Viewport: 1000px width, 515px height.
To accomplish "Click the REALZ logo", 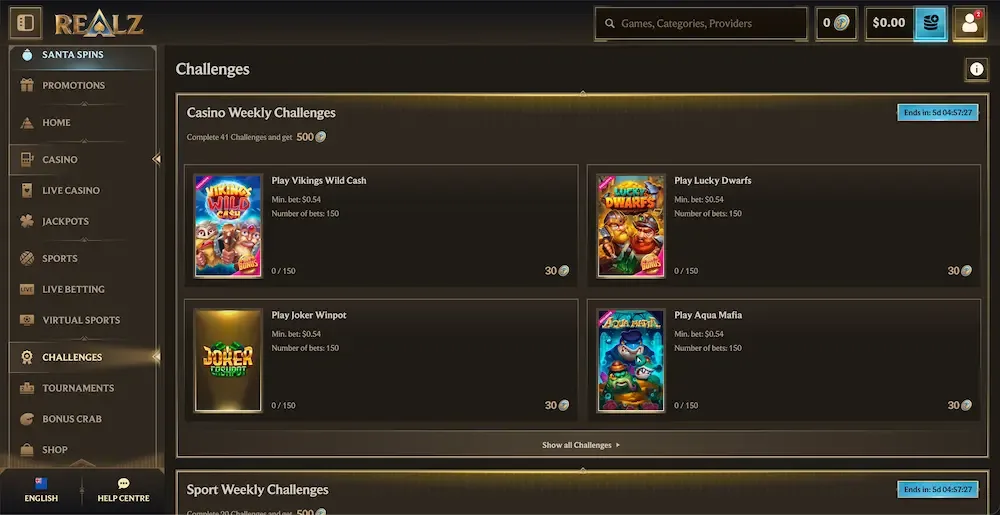I will click(x=99, y=24).
